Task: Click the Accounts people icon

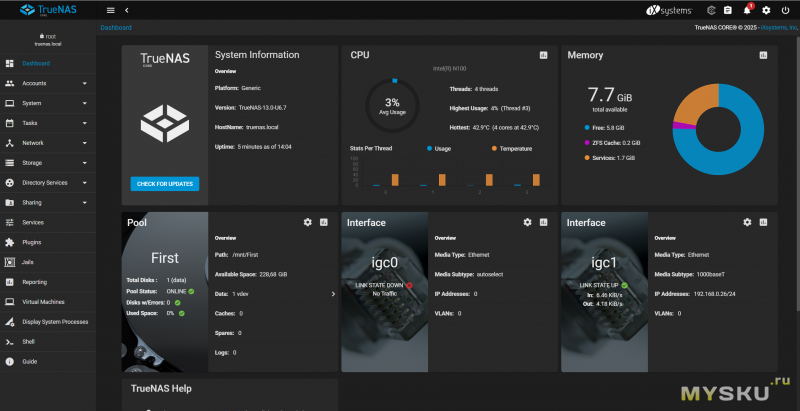Action: (9, 83)
